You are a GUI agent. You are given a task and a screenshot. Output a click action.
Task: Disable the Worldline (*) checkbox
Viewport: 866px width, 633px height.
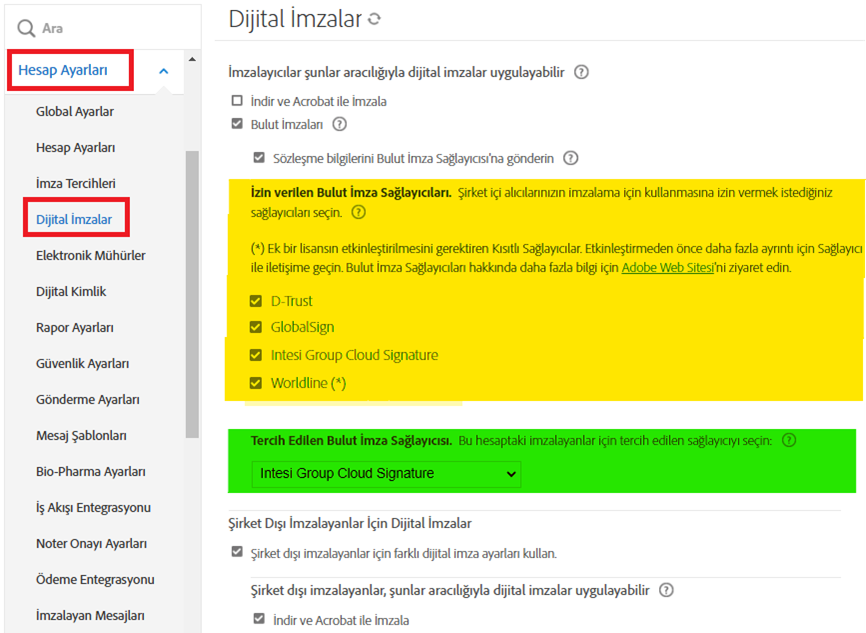click(x=254, y=382)
